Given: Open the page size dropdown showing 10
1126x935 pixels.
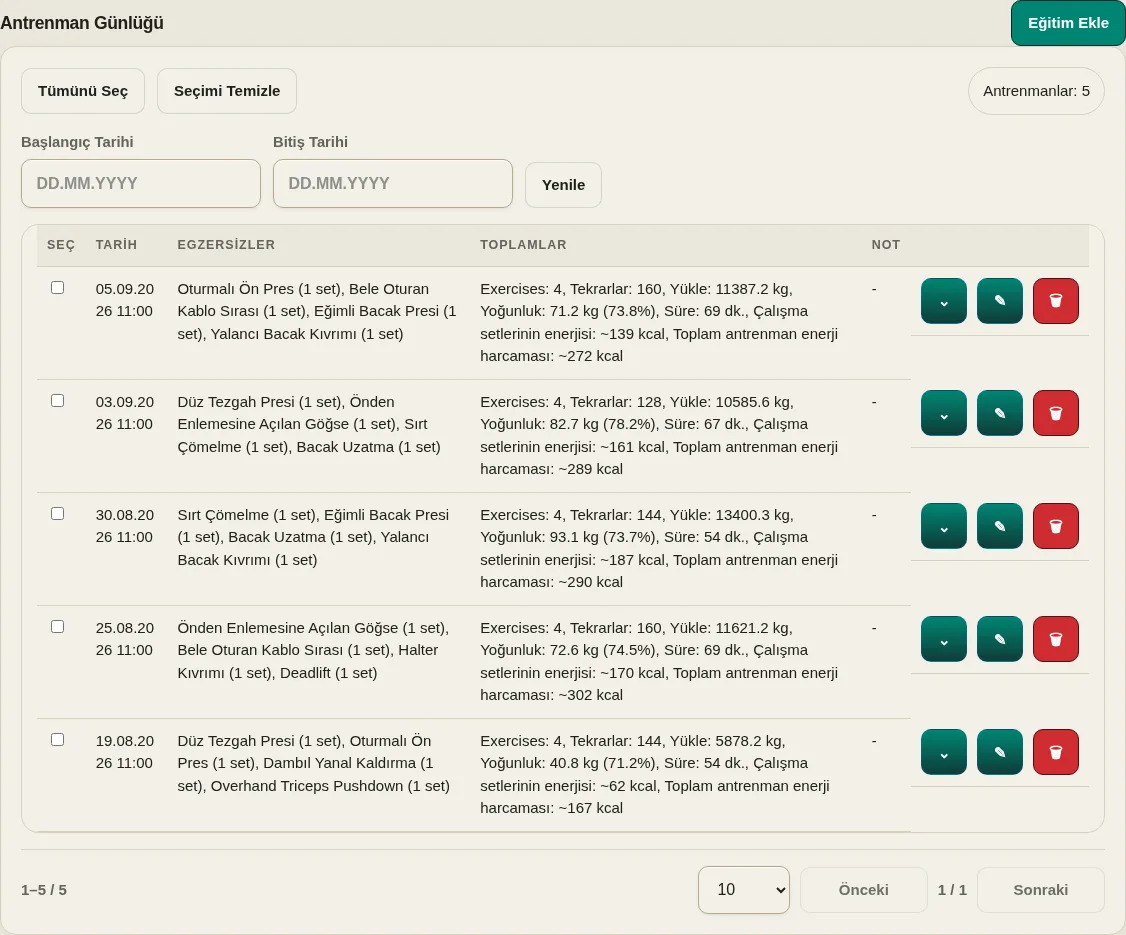Looking at the screenshot, I should (744, 890).
